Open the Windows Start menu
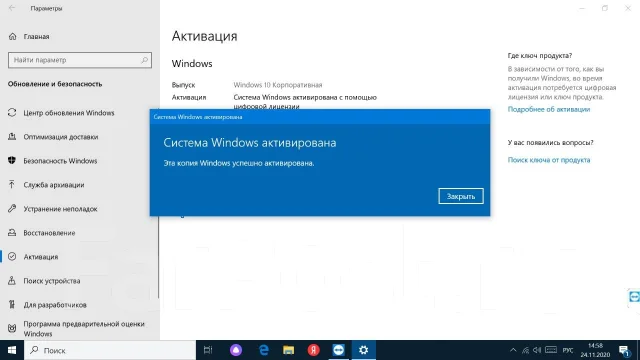Screen dimensions: 640x360 pyautogui.click(x=12, y=350)
